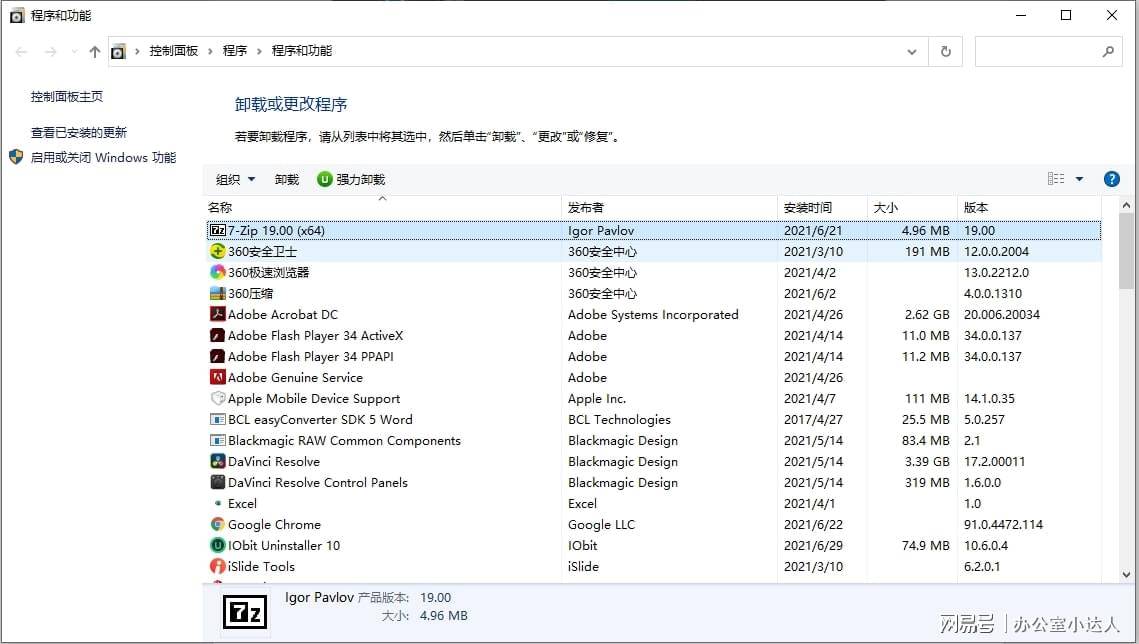Open the 组织 dropdown menu
Screen dimensions: 1139x644
235,179
